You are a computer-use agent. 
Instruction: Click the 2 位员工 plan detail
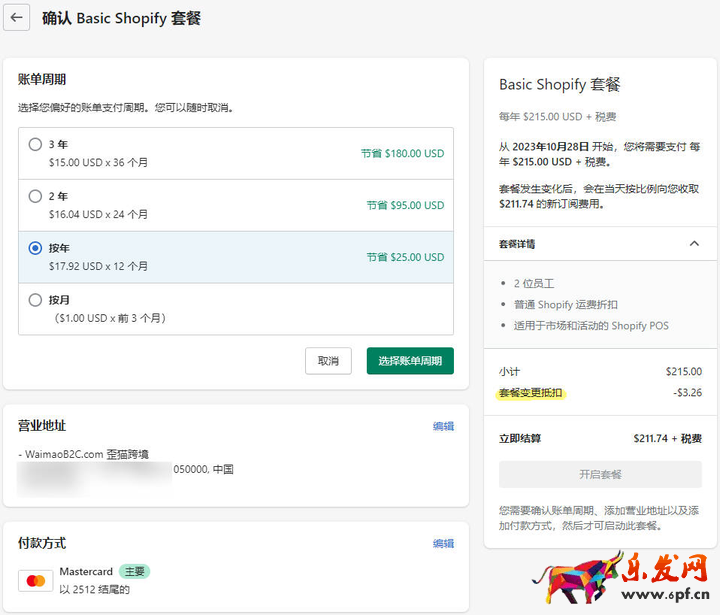[534, 283]
